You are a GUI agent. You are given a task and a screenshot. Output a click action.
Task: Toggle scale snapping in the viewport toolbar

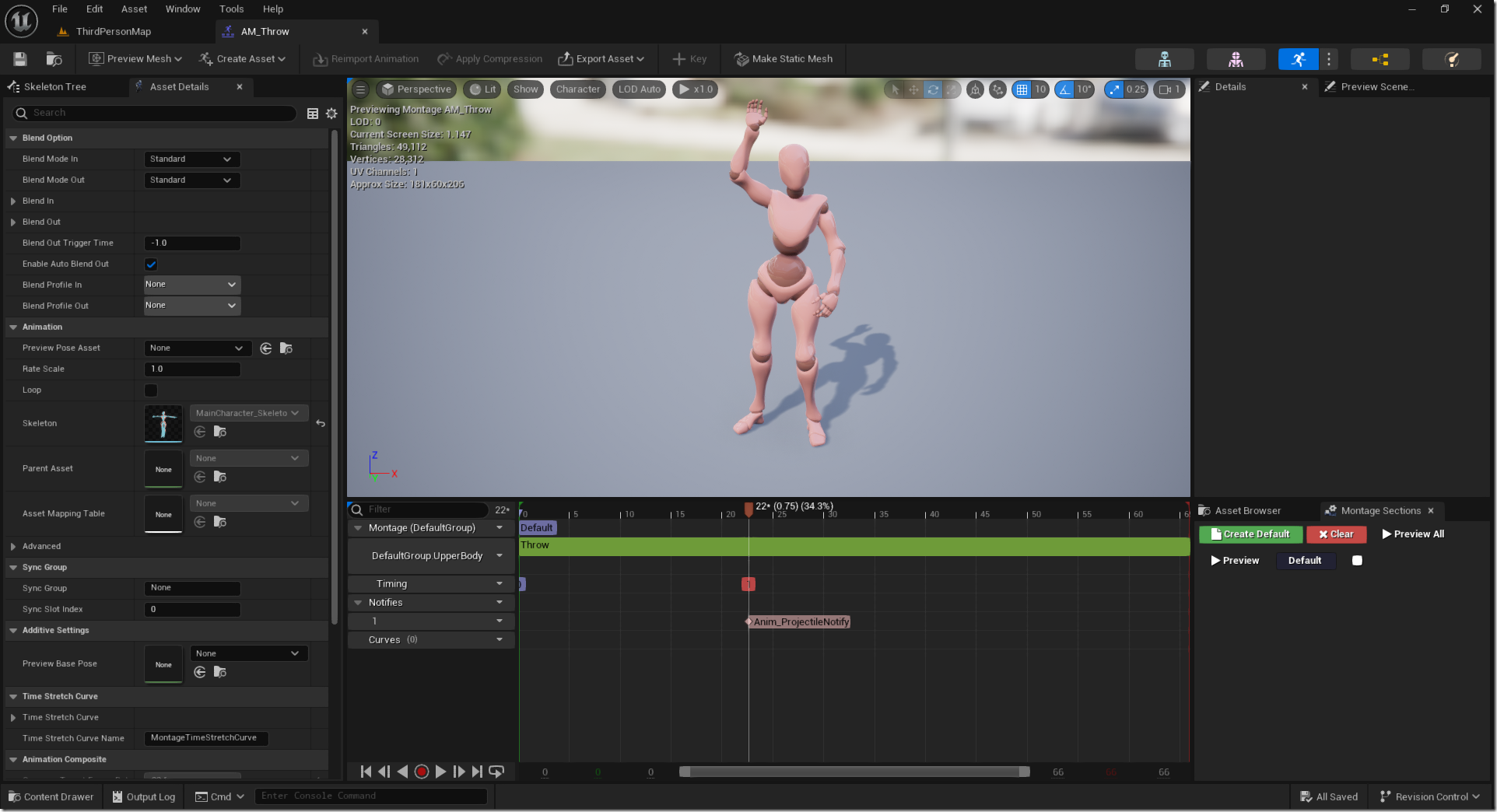(x=1115, y=89)
